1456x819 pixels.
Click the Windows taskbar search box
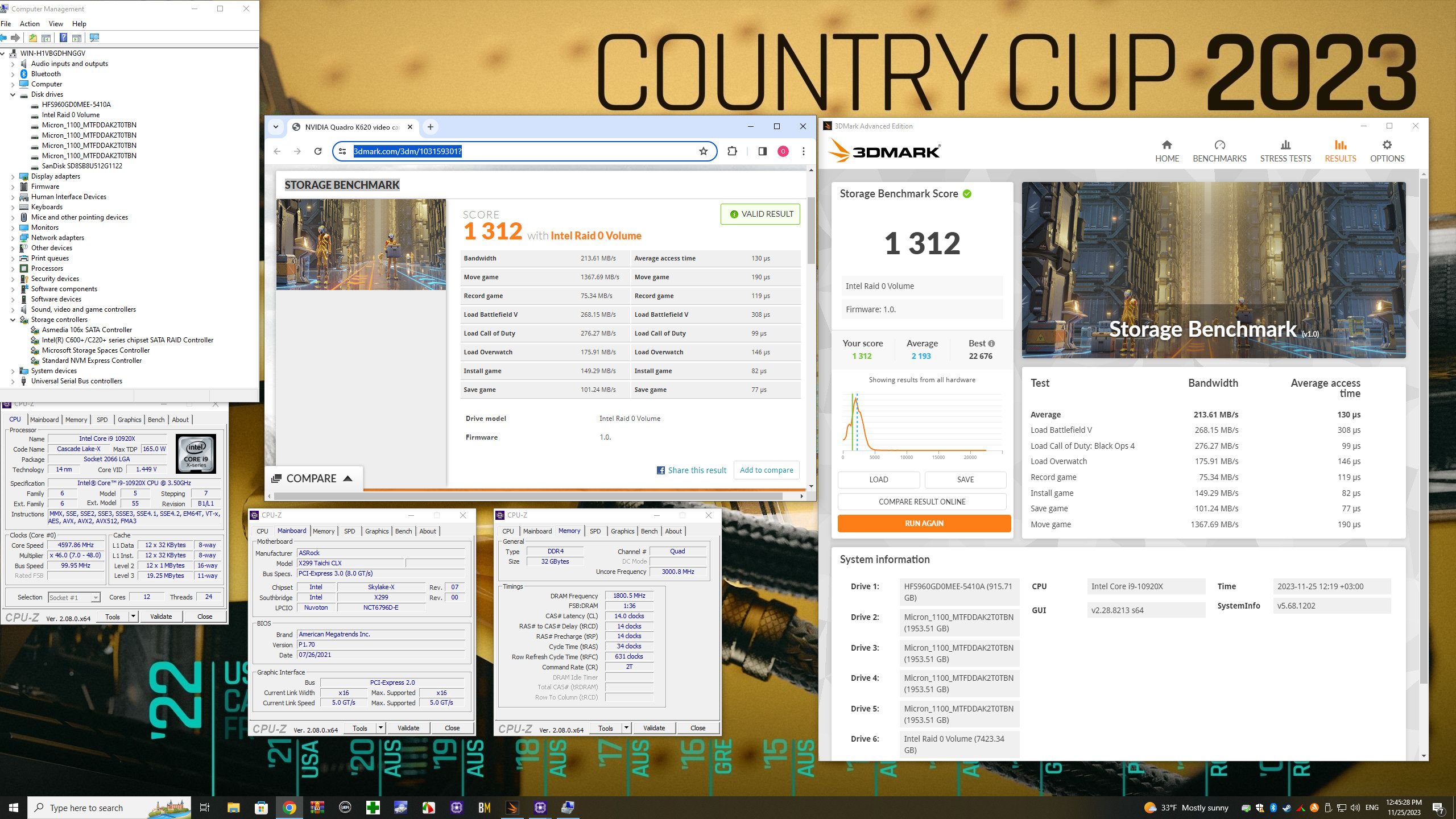pos(108,808)
